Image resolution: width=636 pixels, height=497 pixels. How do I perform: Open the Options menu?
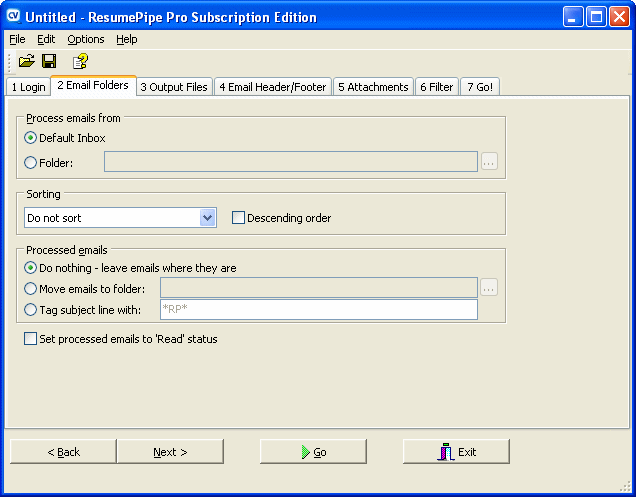[86, 39]
